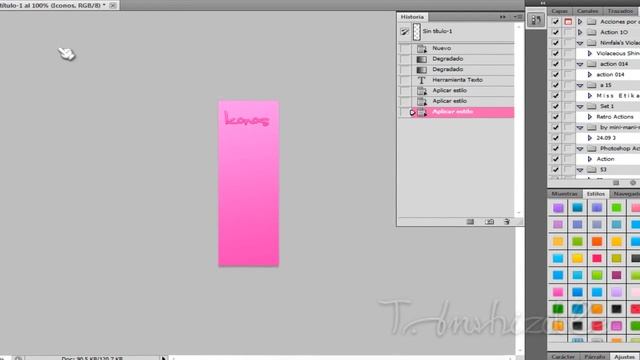Apply the crimson style swatch
The height and width of the screenshot is (360, 640).
coord(597,258)
